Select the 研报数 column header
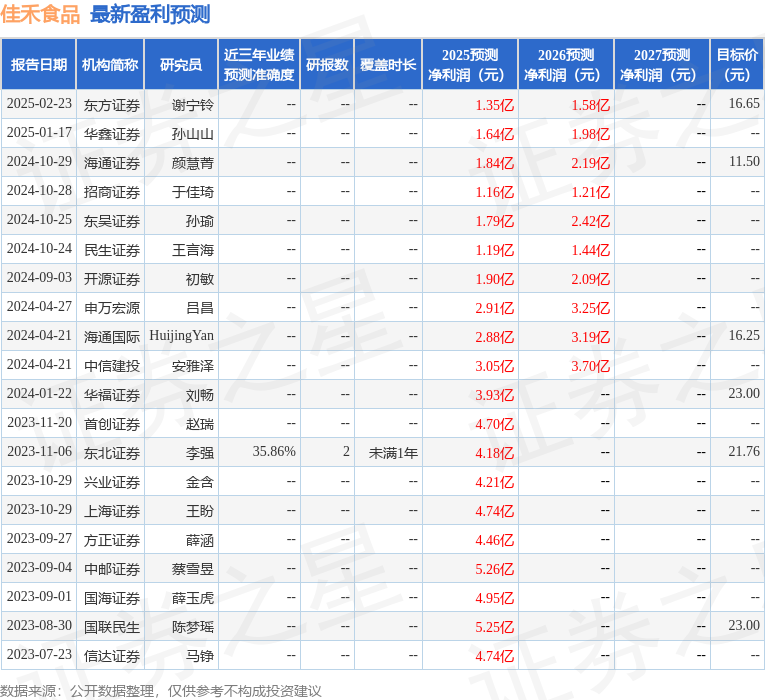 click(327, 64)
